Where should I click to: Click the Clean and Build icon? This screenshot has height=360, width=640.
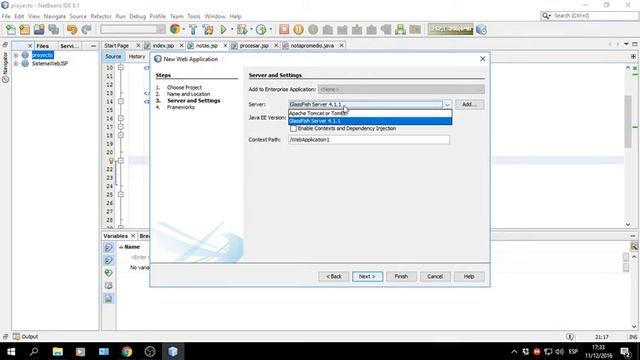click(x=208, y=29)
